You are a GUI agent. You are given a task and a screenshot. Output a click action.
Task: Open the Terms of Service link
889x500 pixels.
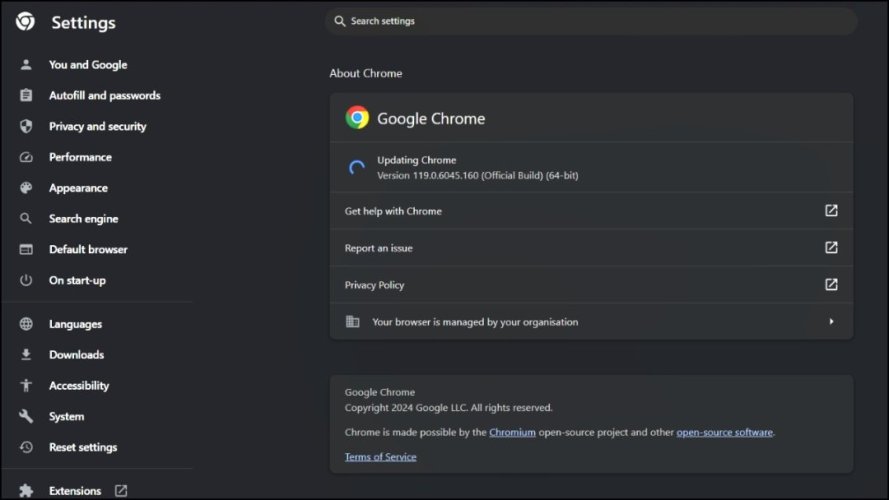380,456
